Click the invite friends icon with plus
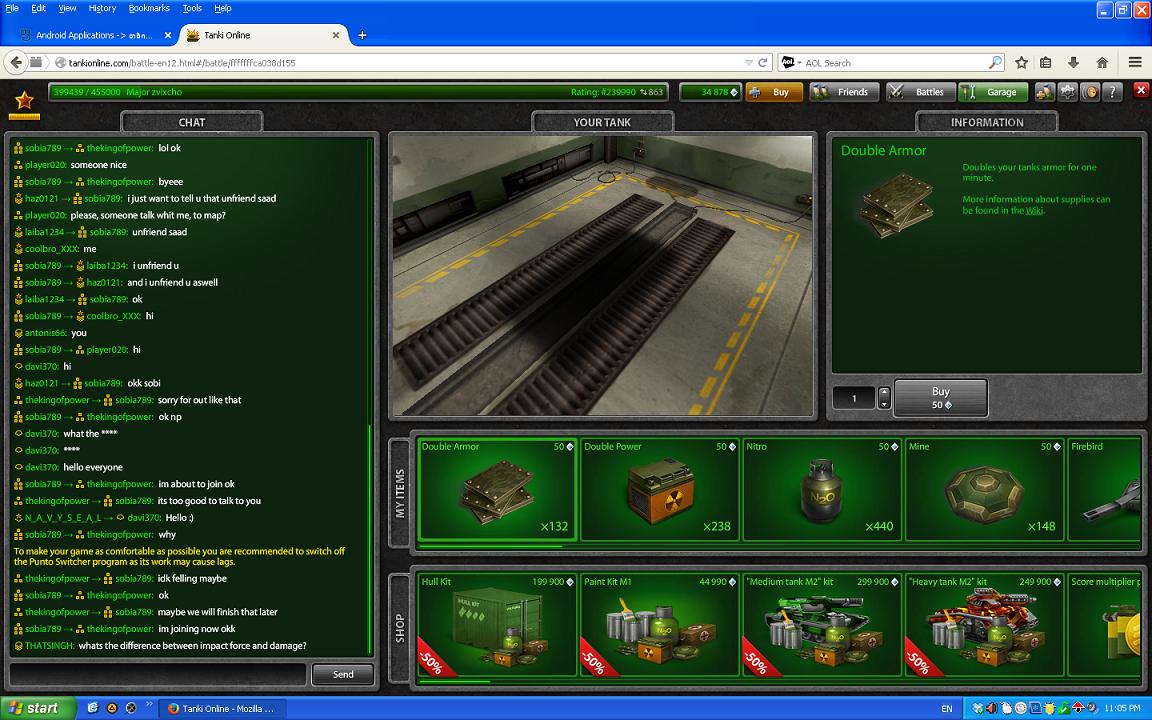Screen dimensions: 1152x720 click(1044, 92)
